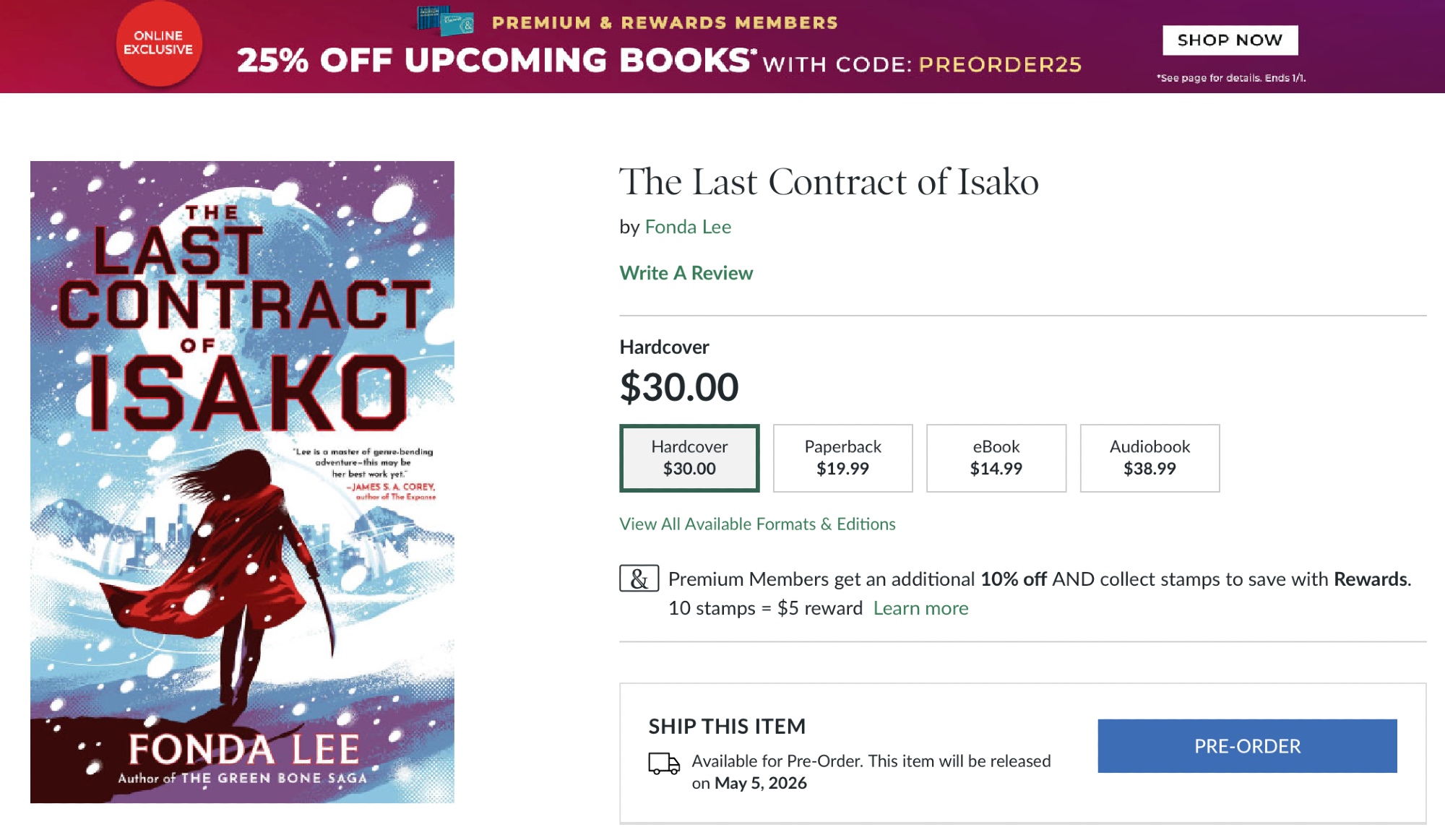
Task: Click the 25% Off Upcoming Books banner headline
Action: 497,61
